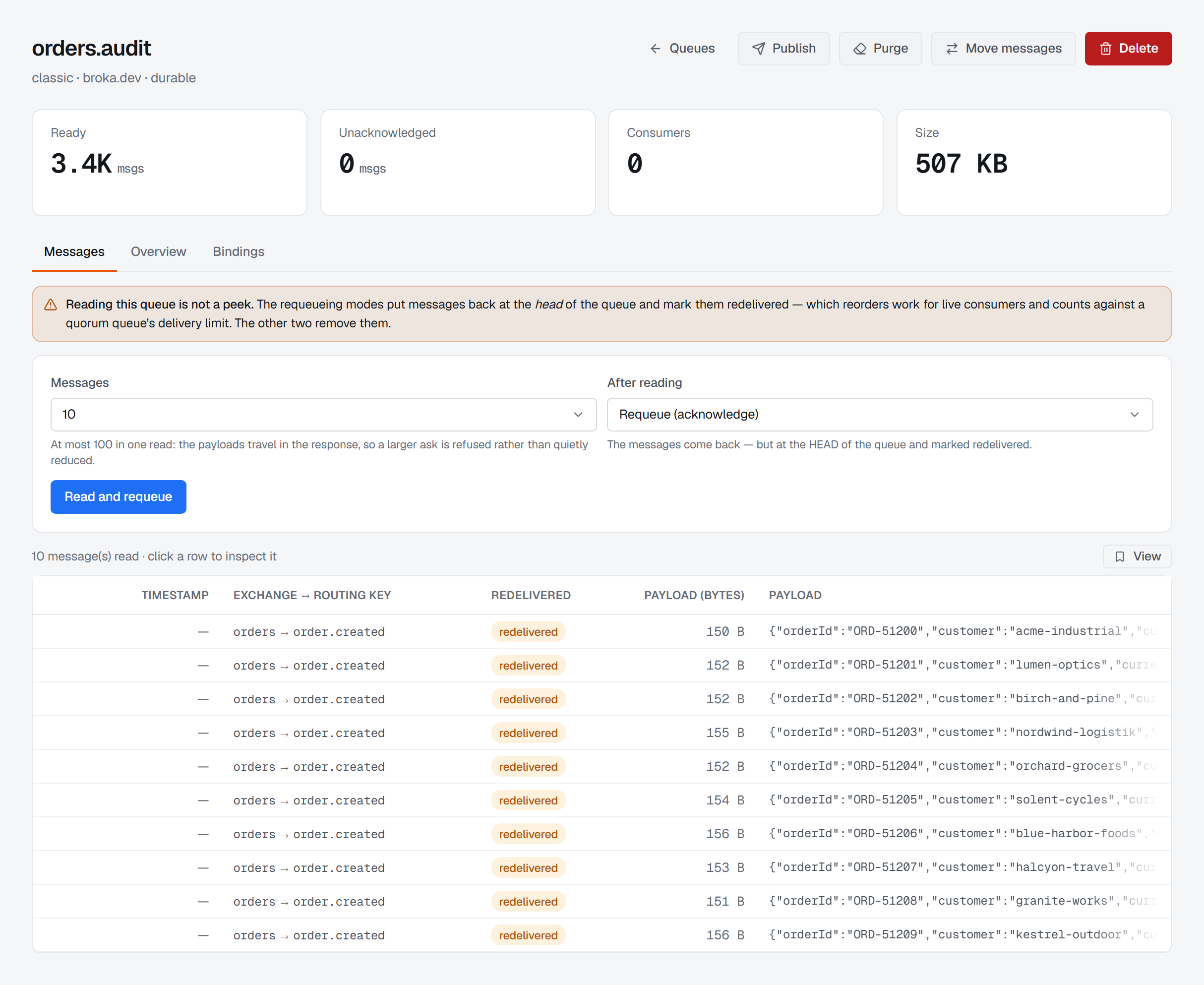Click the 151 B payload size cell
The image size is (1204, 985).
tap(724, 902)
